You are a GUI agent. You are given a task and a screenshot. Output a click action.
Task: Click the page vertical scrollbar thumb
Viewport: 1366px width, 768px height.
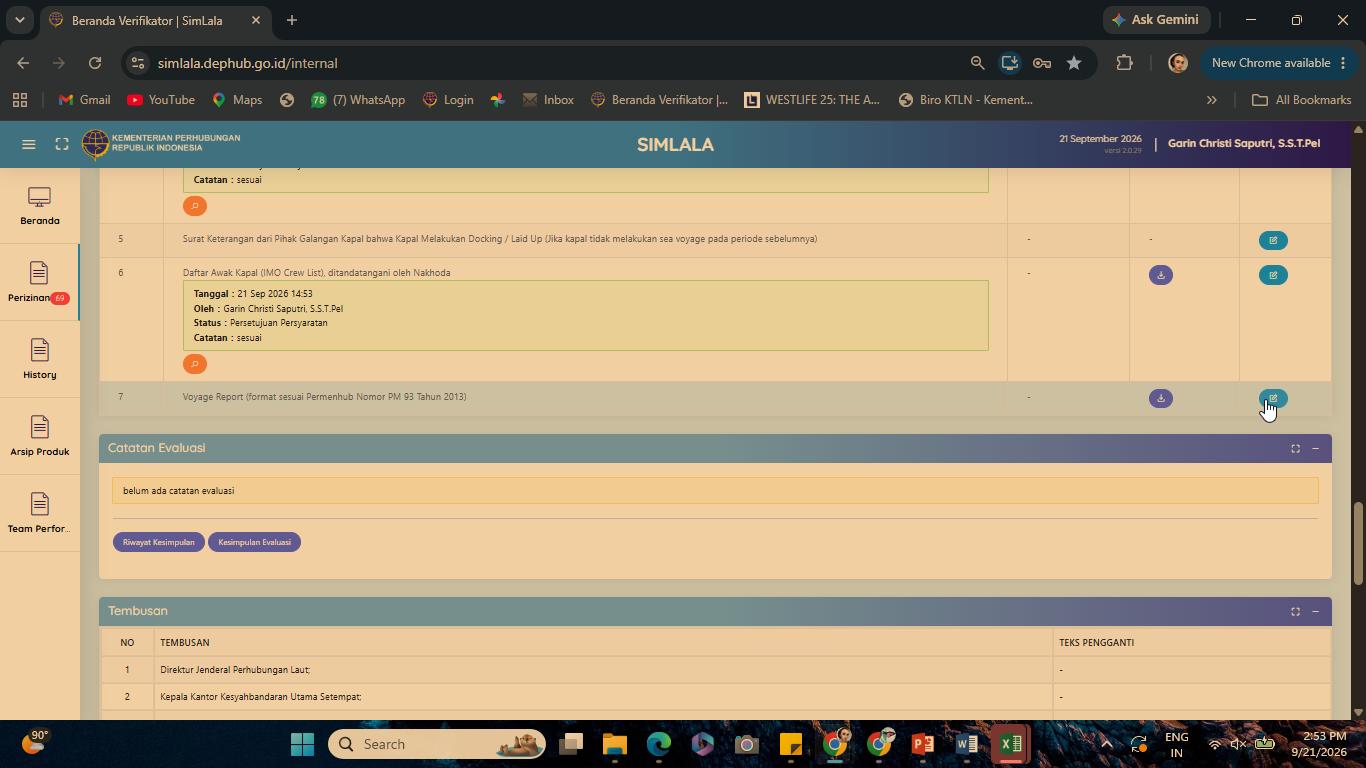(1358, 543)
